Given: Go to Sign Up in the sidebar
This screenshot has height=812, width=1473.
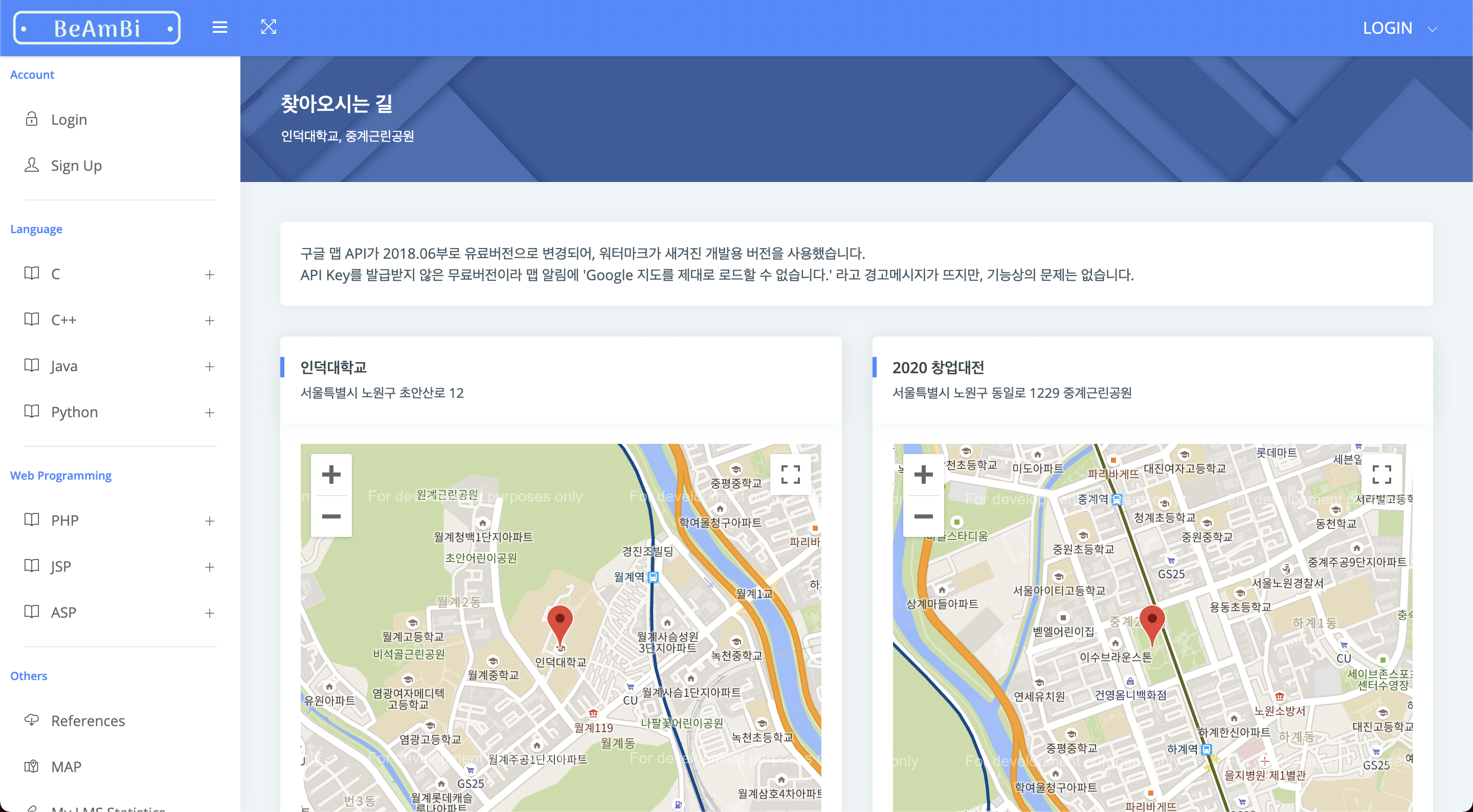Looking at the screenshot, I should click(76, 166).
